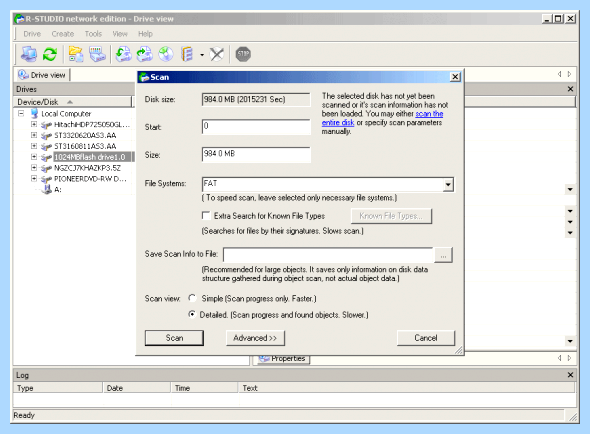Expand the ST3160811AS3.AA drive node
The image size is (590, 434).
34,146
